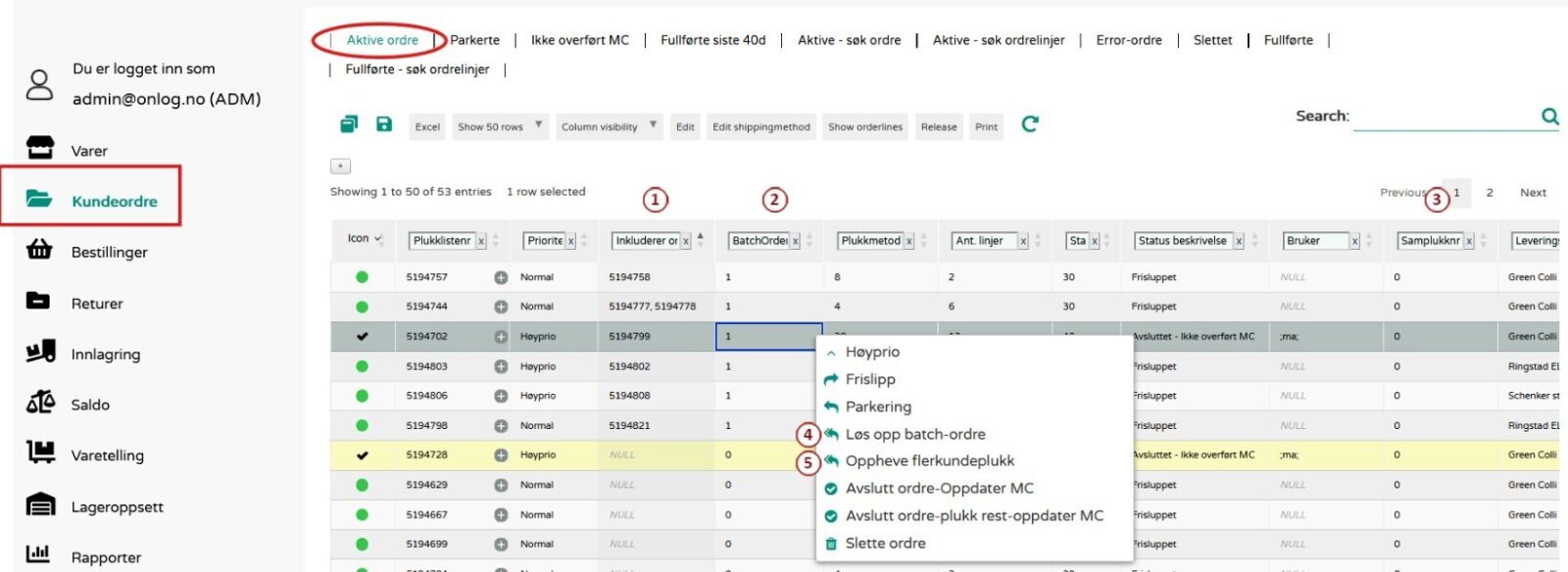Screen dimensions: 1568x572
Task: Click the search magnifier icon
Action: [x=1549, y=117]
